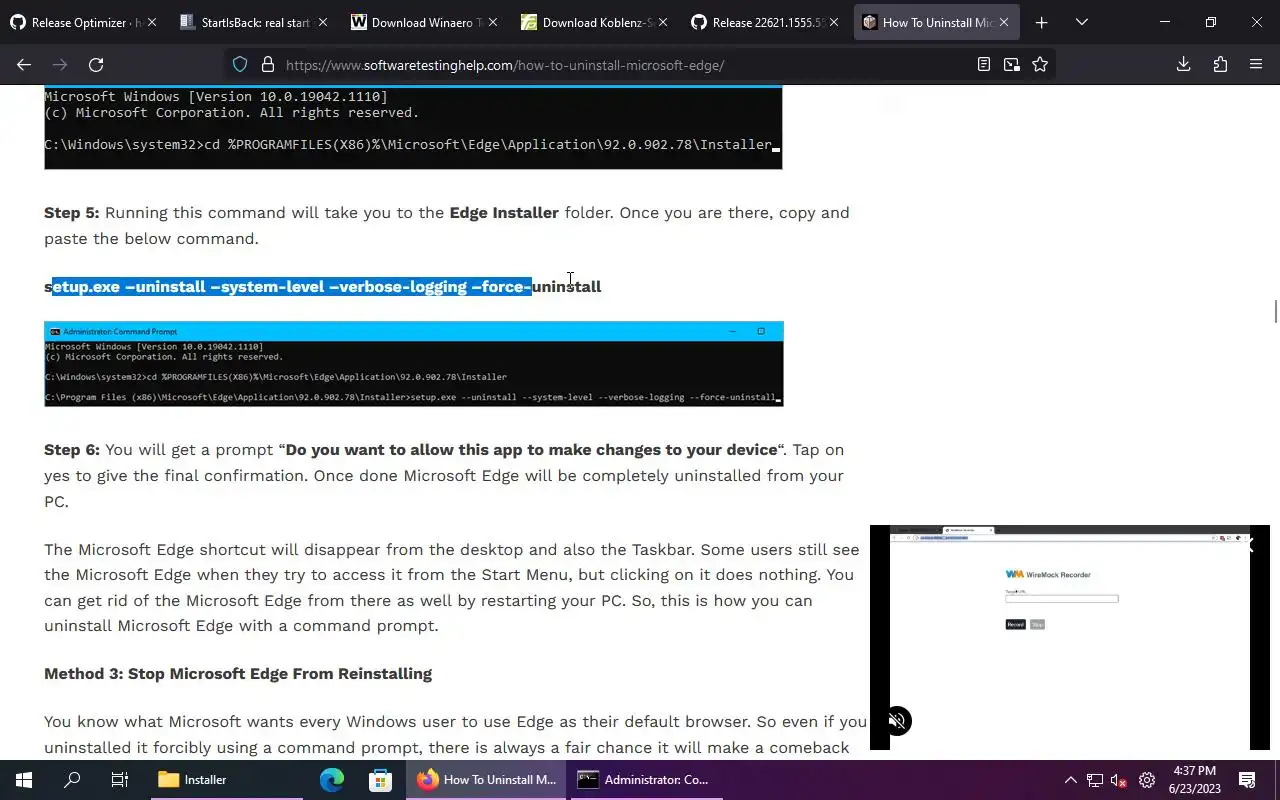
Task: Switch to Release 22621.1555 GitHub tab
Action: (765, 22)
